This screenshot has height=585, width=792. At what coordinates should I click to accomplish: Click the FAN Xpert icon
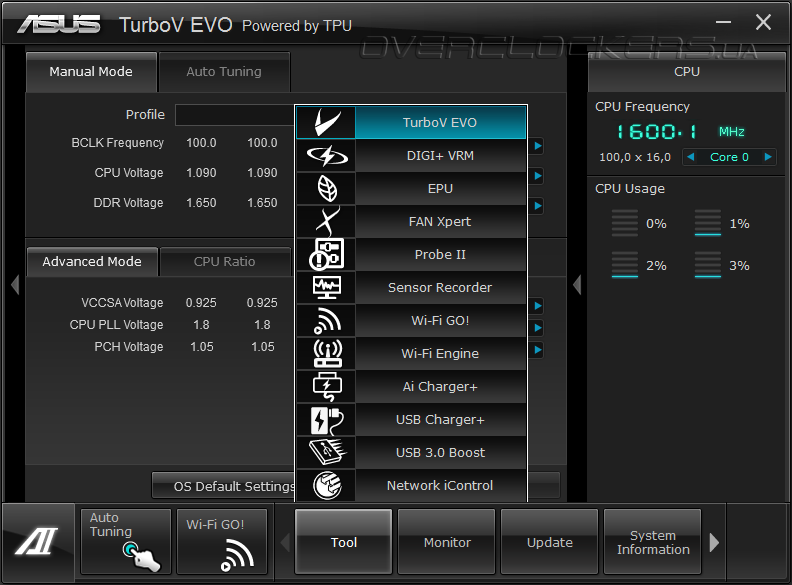[x=326, y=221]
